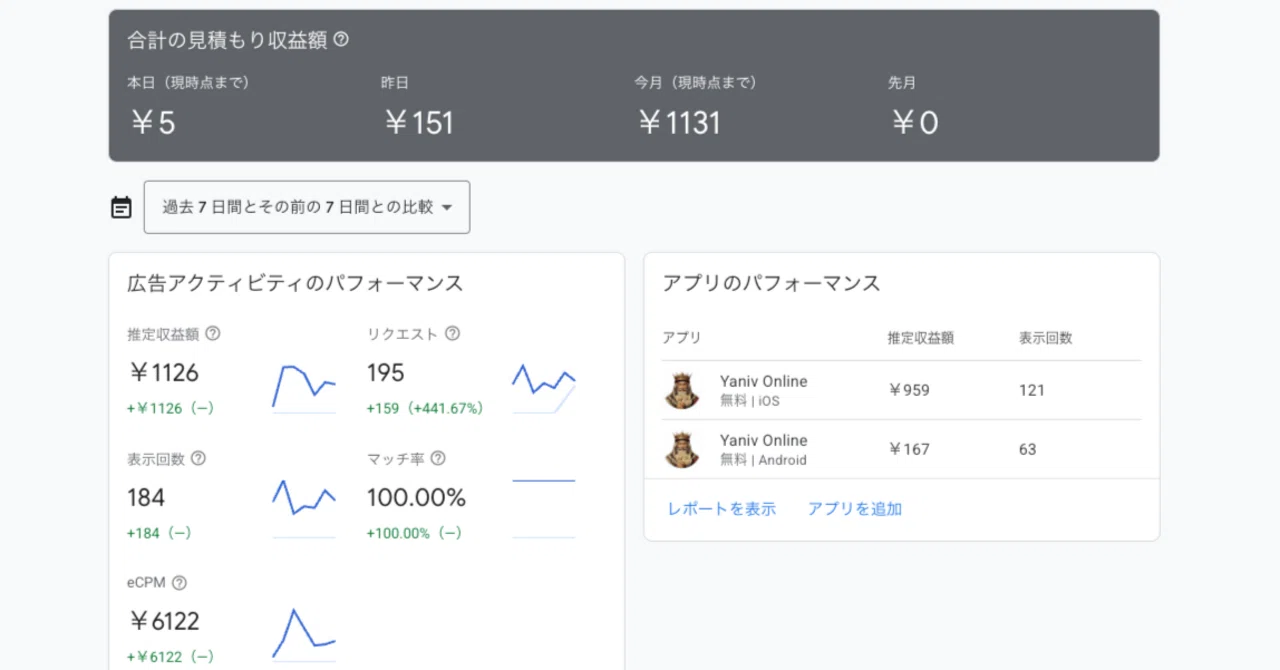Open the 過去7日間 comparison dropdown
1280x670 pixels.
point(307,207)
